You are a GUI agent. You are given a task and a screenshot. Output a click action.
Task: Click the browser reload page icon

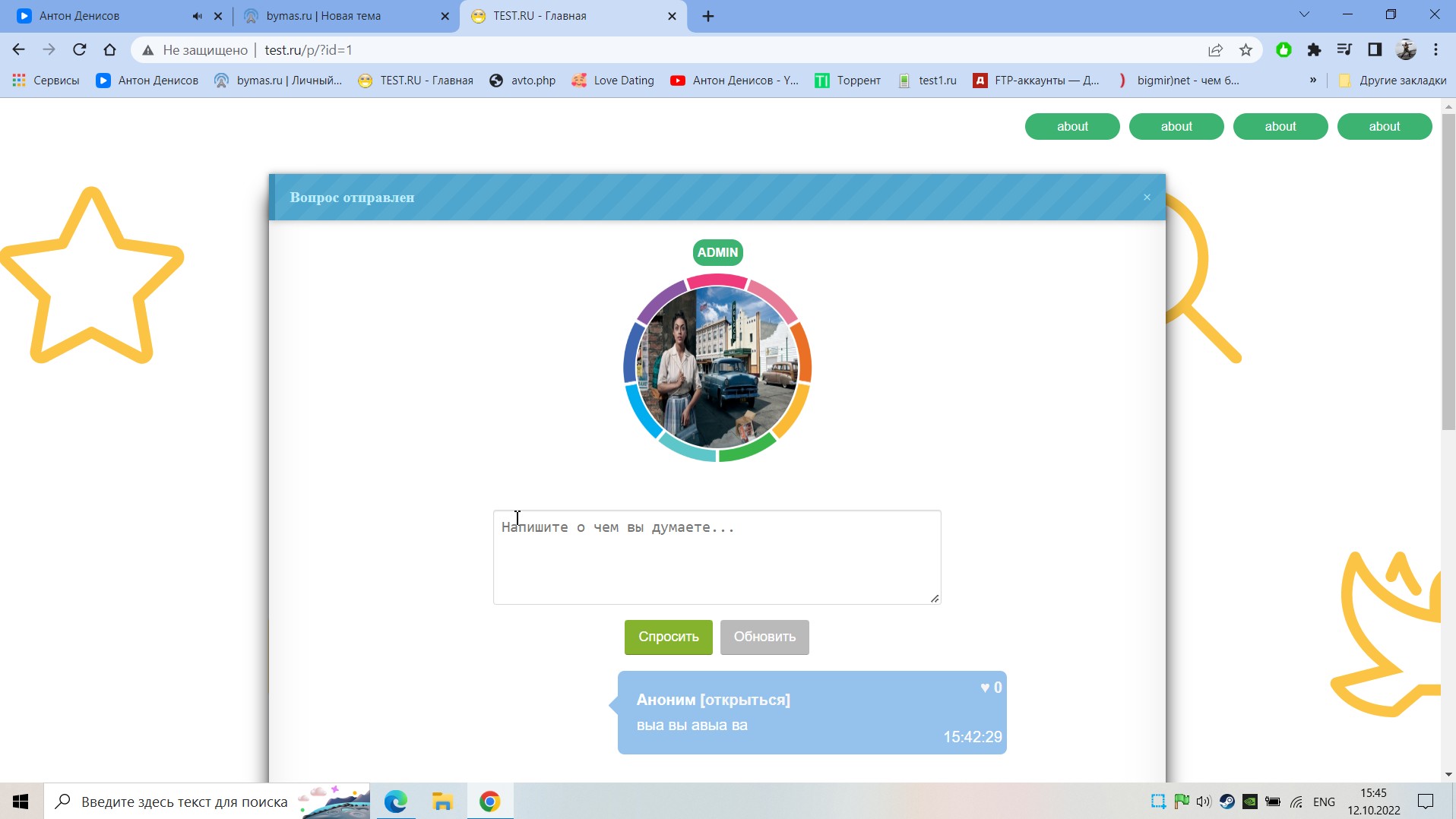[79, 50]
